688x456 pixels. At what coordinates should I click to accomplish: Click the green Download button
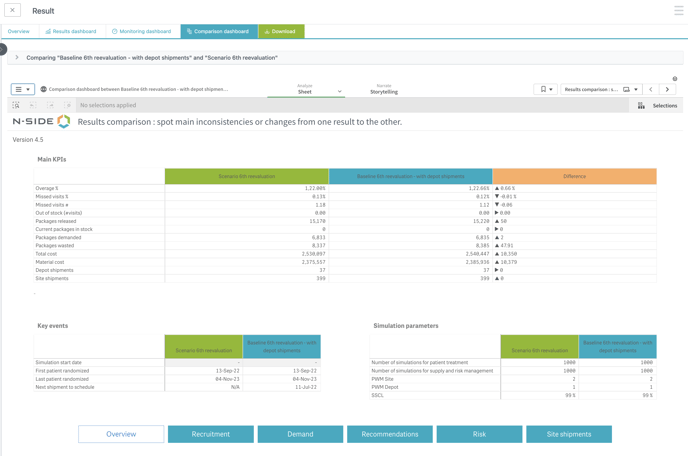[281, 31]
